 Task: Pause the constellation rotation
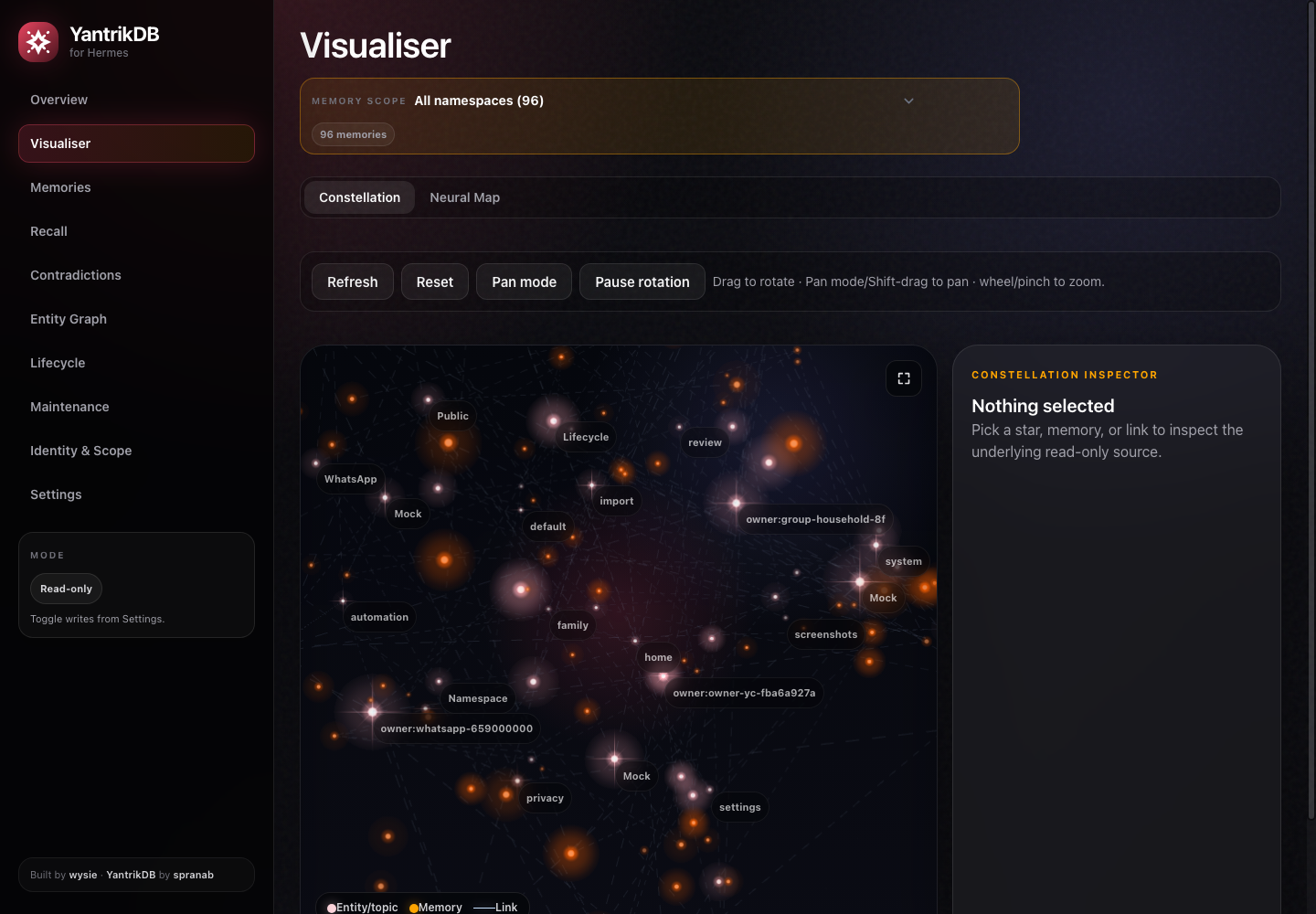642,282
